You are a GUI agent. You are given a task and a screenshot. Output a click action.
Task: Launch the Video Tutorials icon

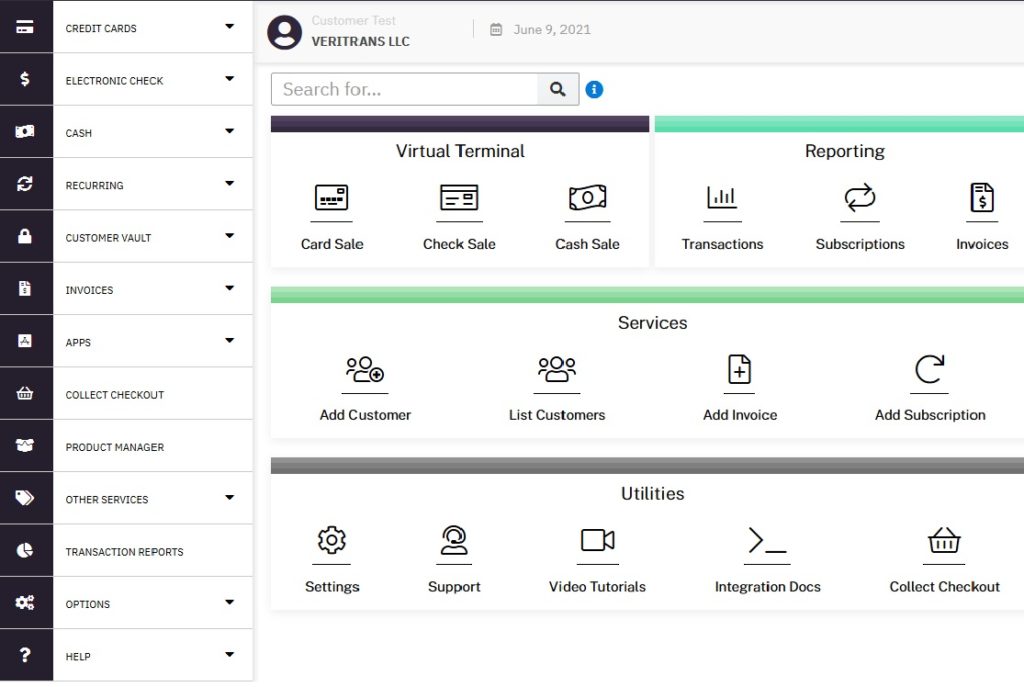[x=597, y=541]
